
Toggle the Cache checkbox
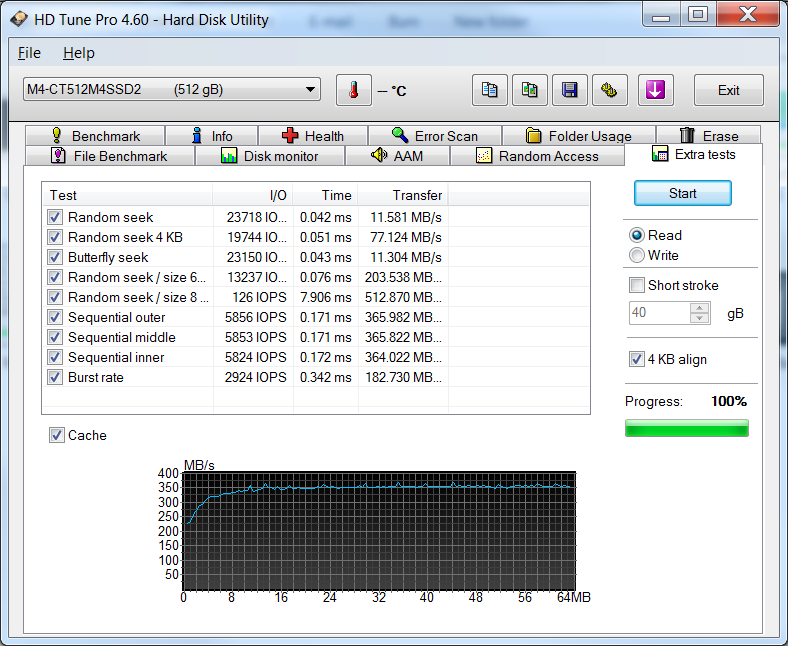point(57,435)
